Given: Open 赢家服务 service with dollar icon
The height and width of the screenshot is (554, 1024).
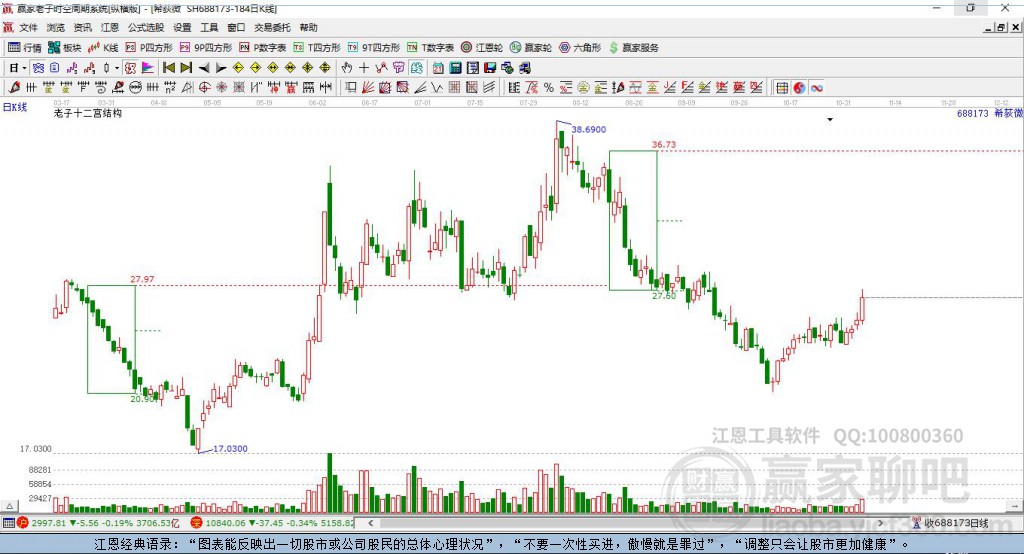Looking at the screenshot, I should tap(634, 48).
